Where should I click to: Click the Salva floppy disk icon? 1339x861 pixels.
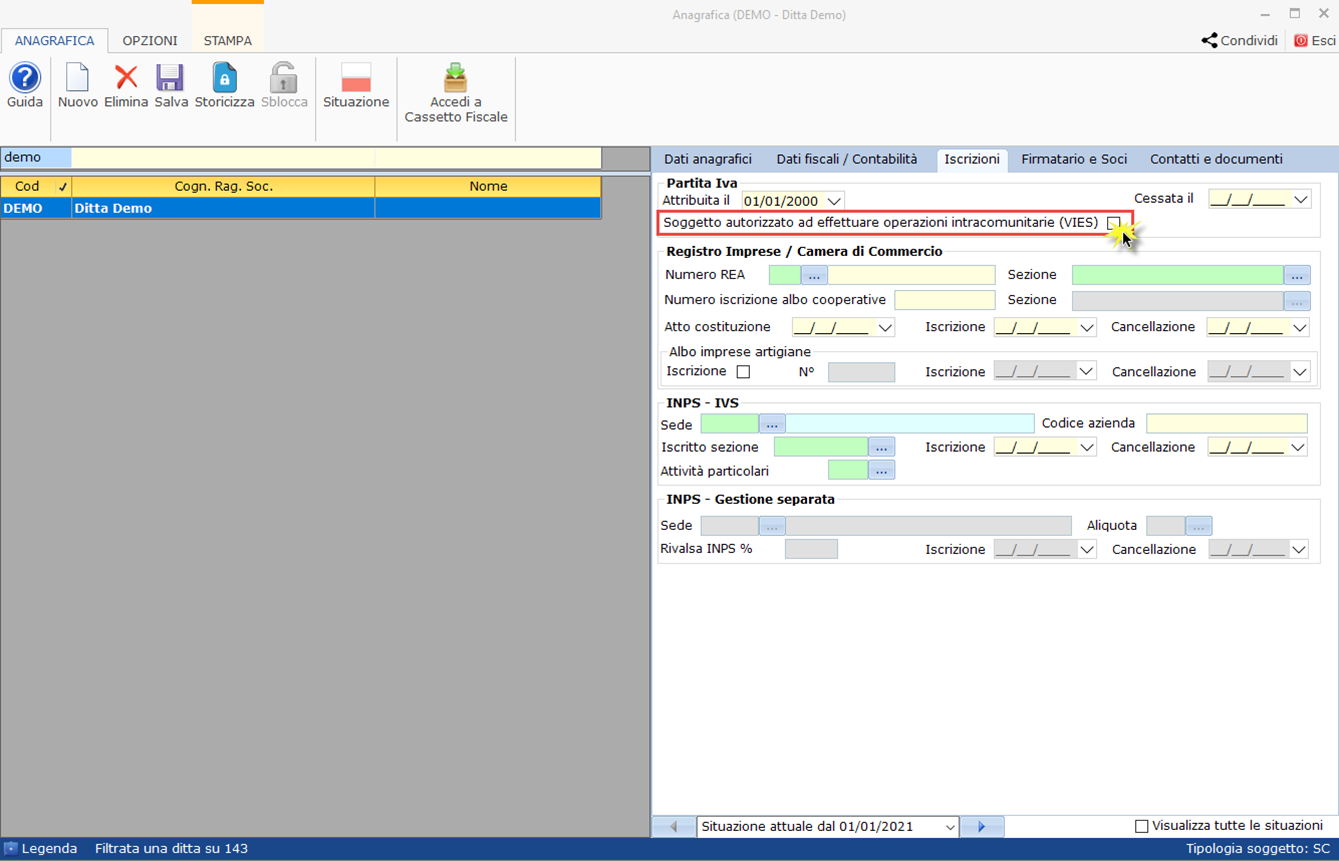pos(171,79)
